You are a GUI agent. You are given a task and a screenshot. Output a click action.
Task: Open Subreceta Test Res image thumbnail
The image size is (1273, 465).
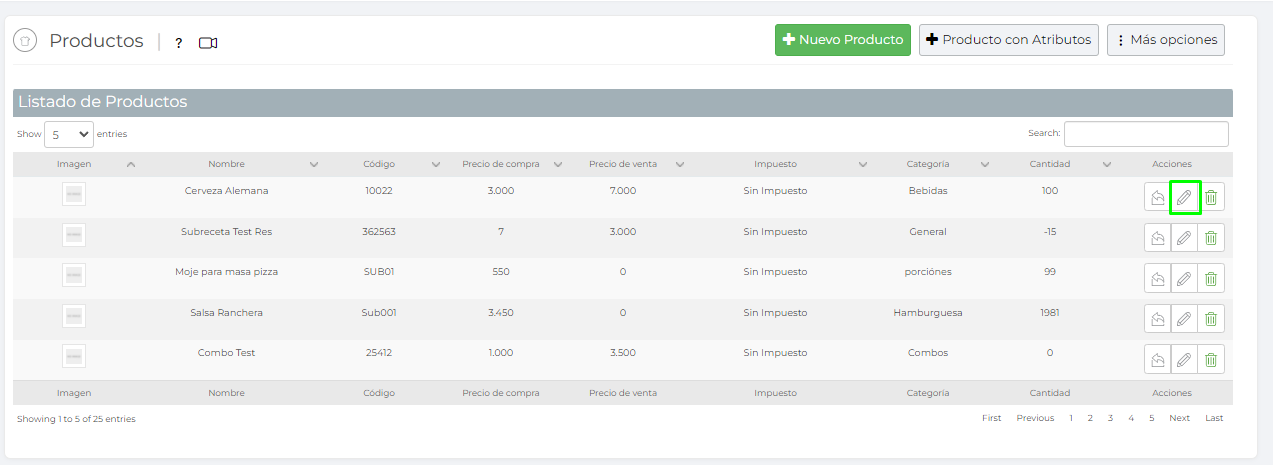[74, 235]
